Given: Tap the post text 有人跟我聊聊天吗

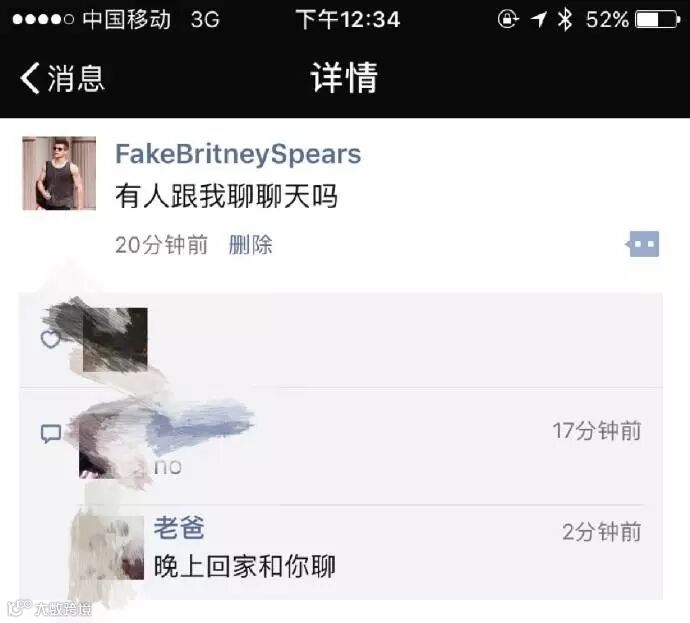Looking at the screenshot, I should (227, 196).
